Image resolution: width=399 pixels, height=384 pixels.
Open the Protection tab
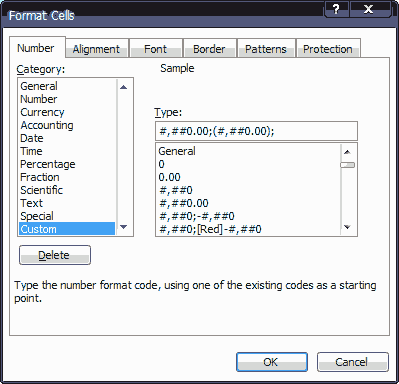[x=328, y=49]
